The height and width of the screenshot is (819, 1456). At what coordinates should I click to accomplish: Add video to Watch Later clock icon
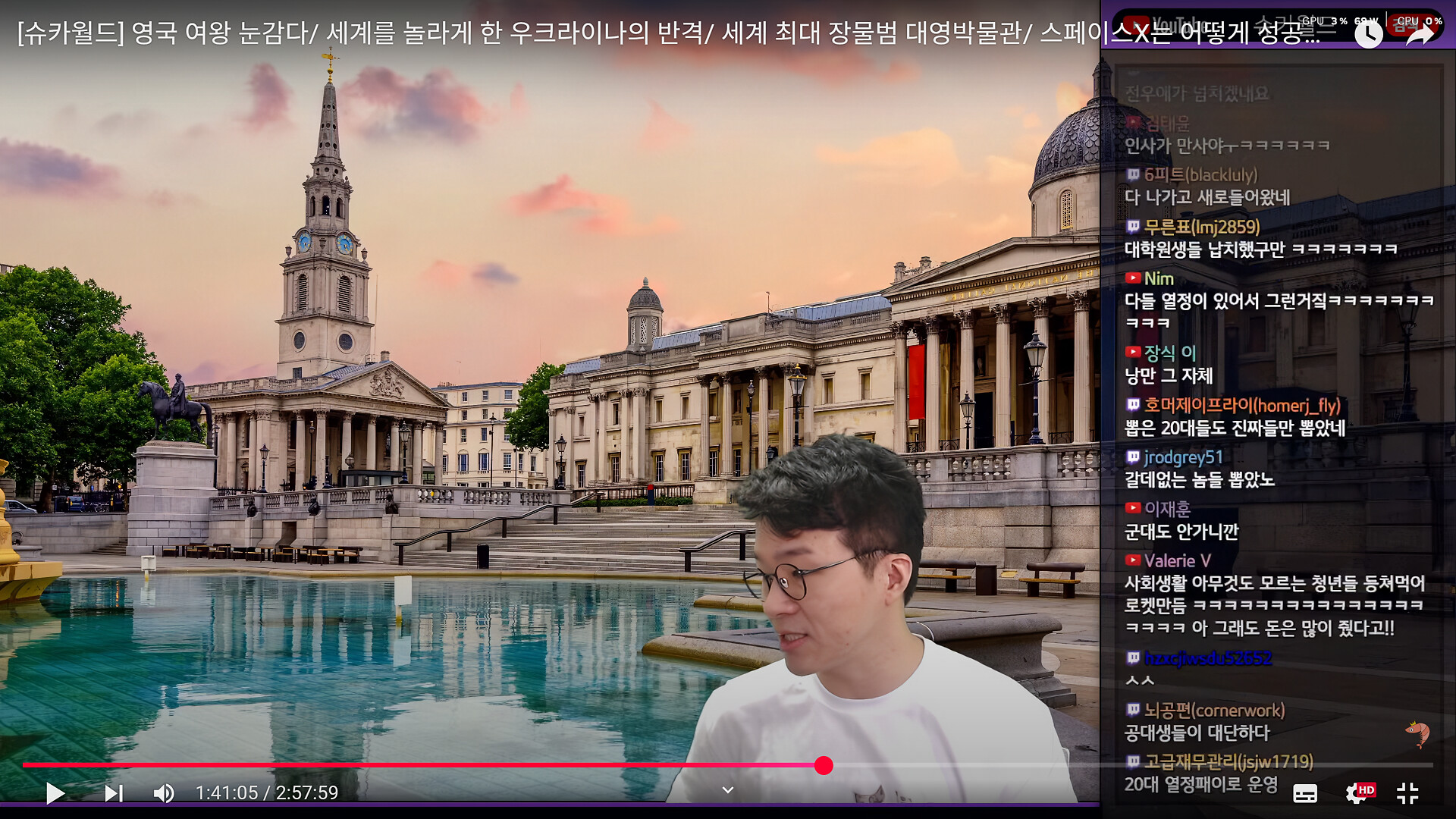click(1368, 33)
